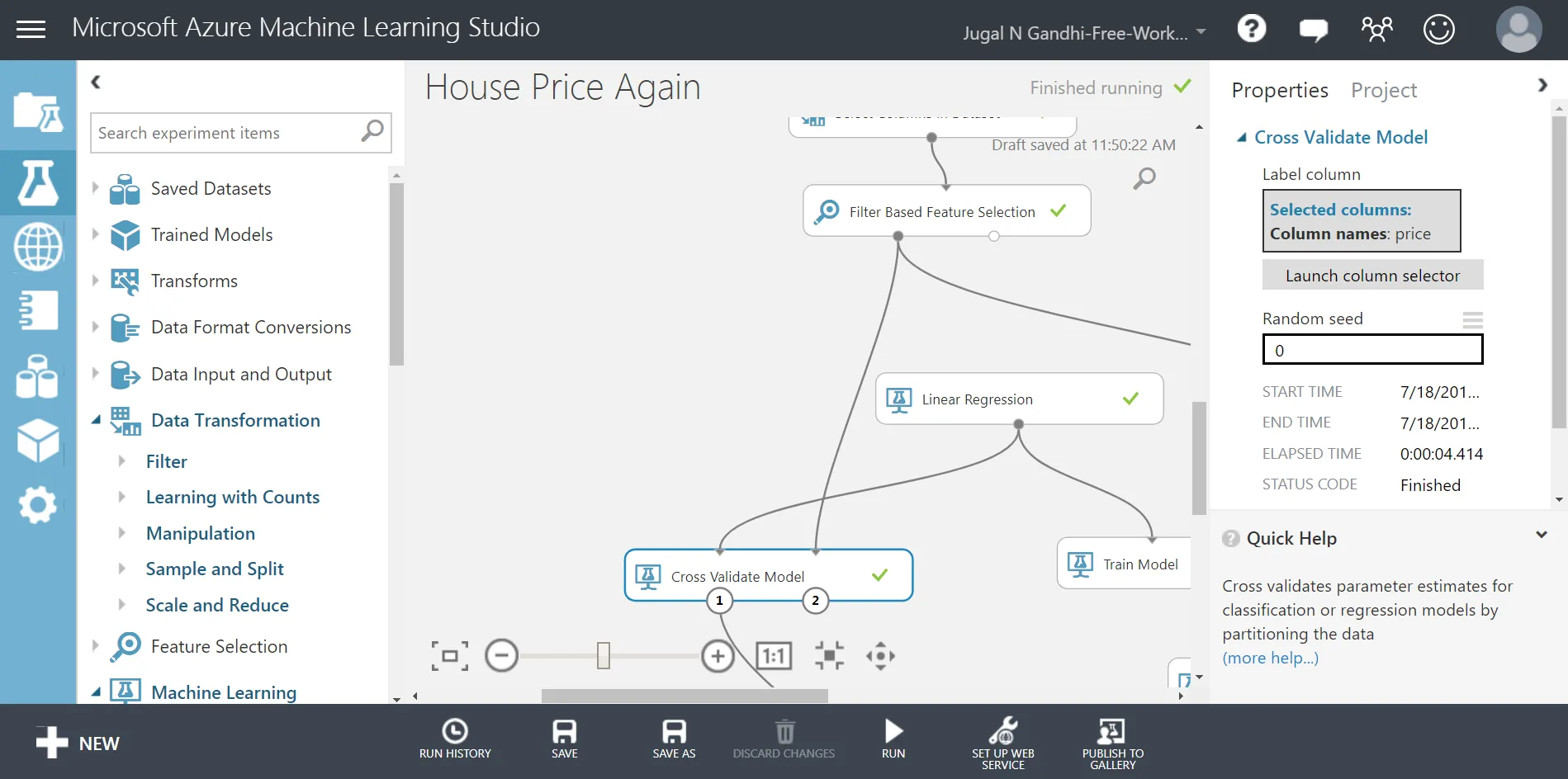
Task: Click the canvas search magnifier icon
Action: [x=1144, y=177]
